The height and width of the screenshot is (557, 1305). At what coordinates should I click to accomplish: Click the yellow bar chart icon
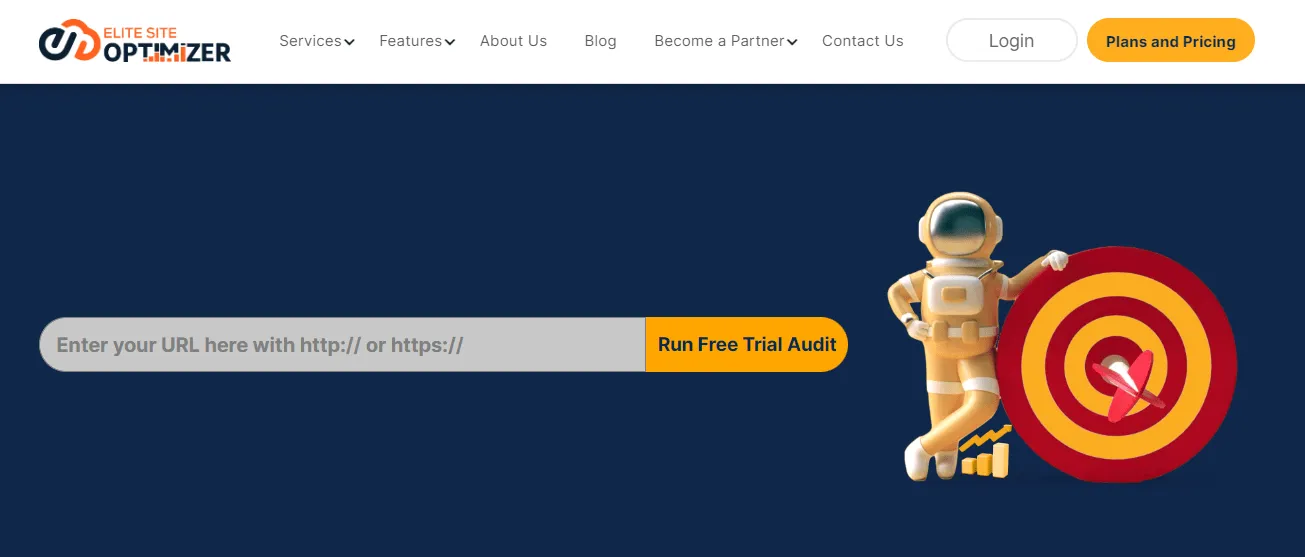[x=985, y=461]
